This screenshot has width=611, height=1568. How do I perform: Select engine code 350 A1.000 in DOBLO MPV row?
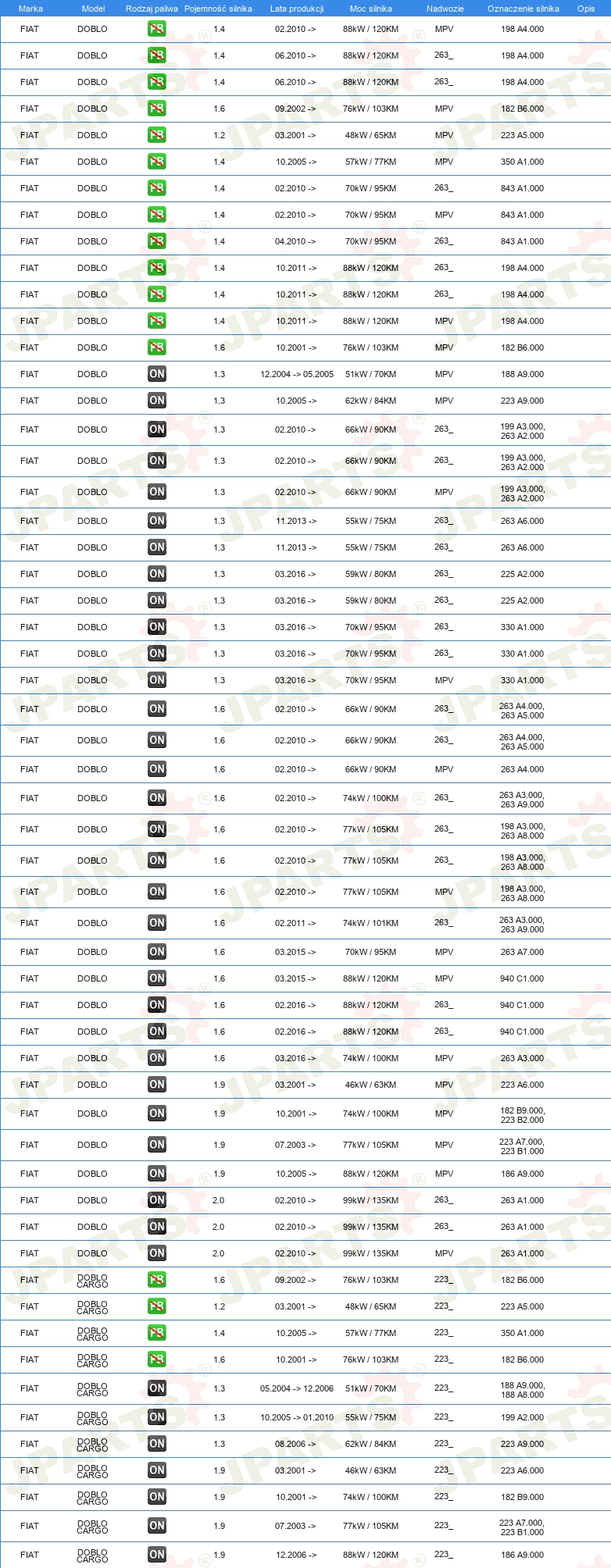(523, 162)
